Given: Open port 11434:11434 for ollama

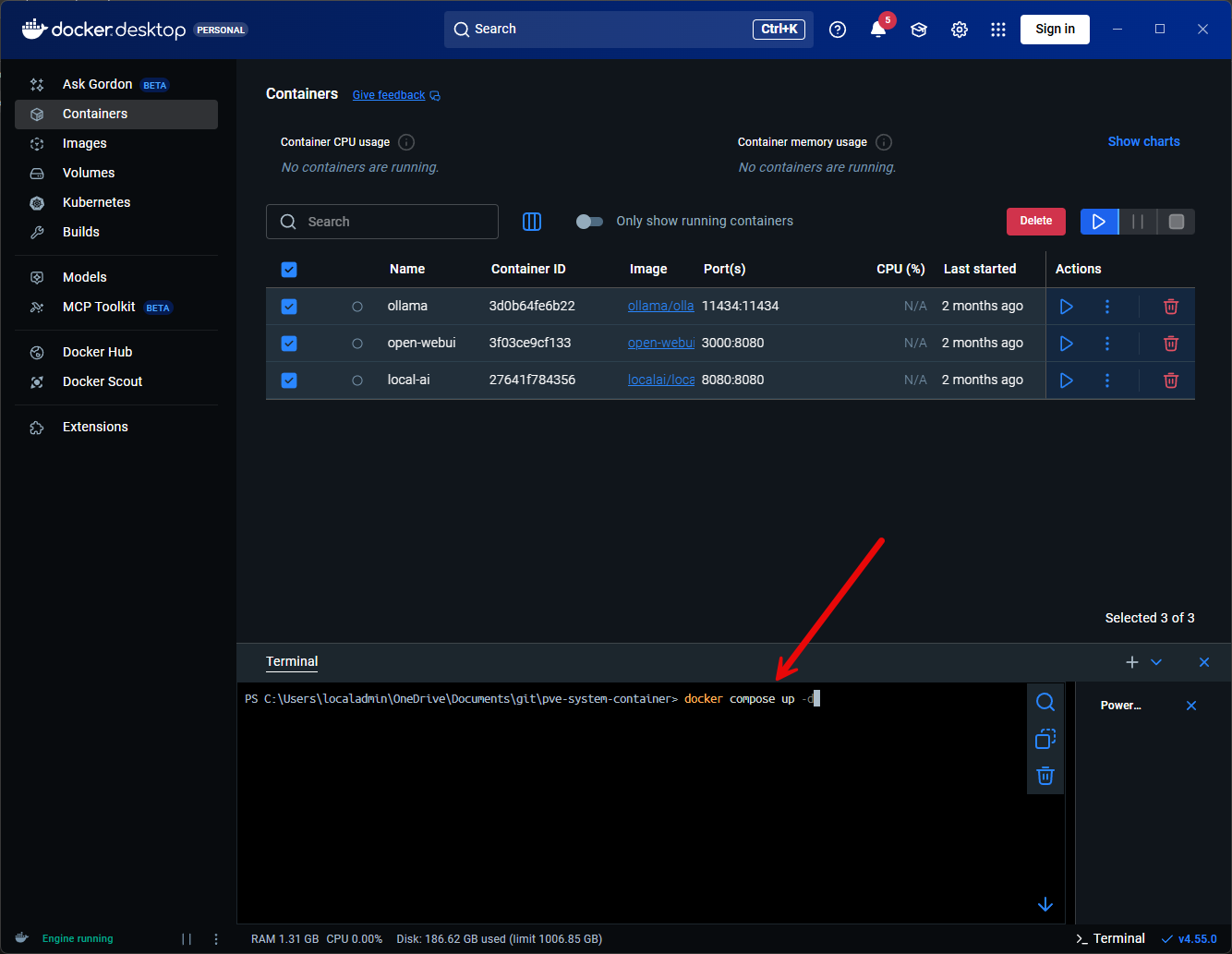Looking at the screenshot, I should coord(741,307).
